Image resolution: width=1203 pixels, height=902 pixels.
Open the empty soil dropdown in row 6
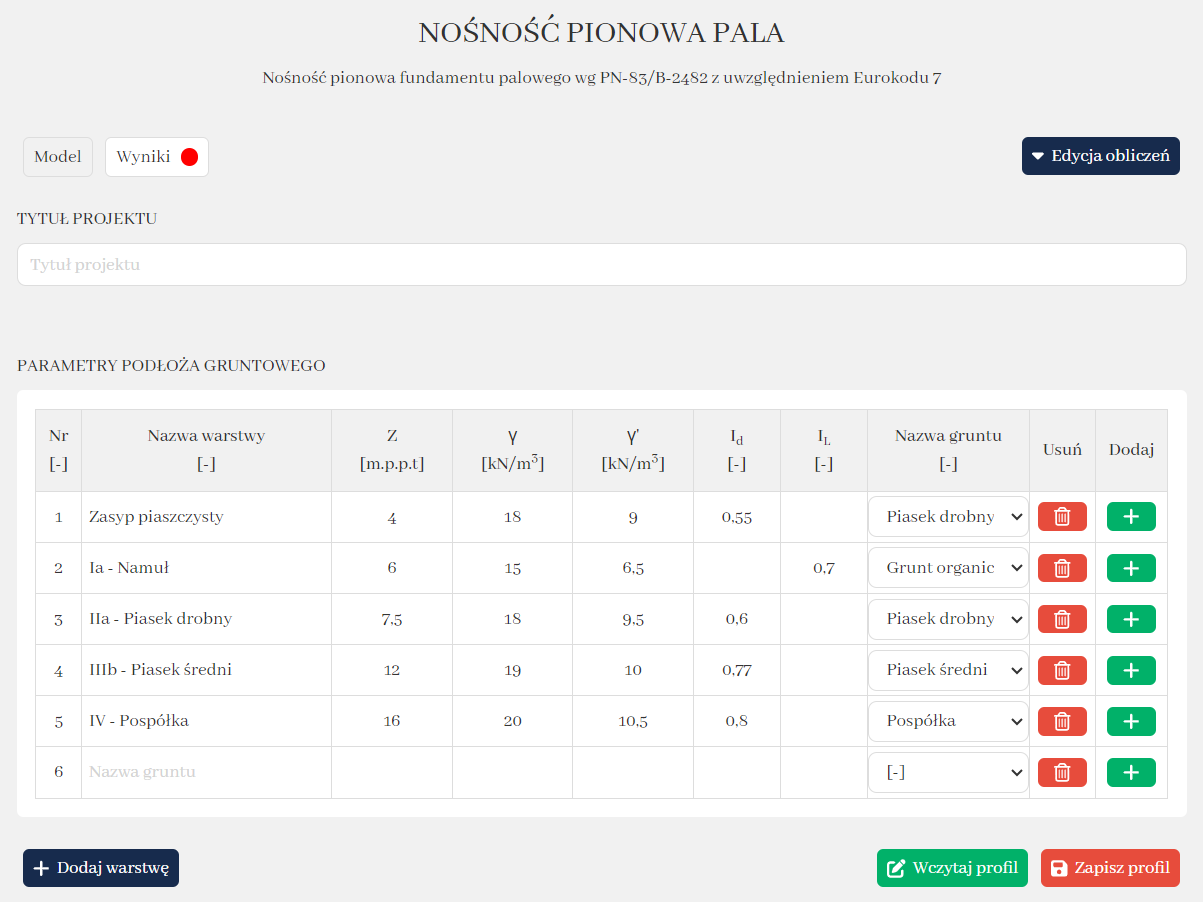[x=948, y=772]
